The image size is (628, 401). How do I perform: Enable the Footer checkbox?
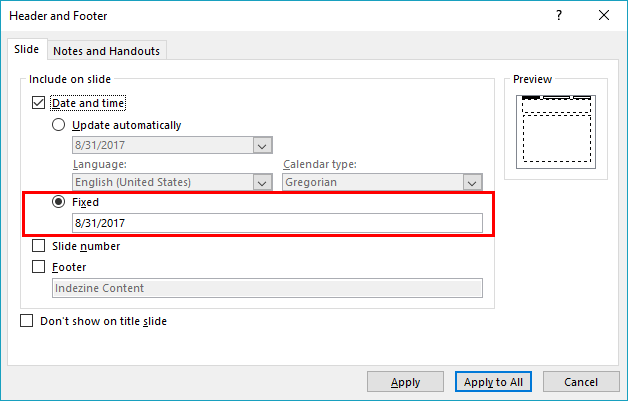click(x=39, y=267)
